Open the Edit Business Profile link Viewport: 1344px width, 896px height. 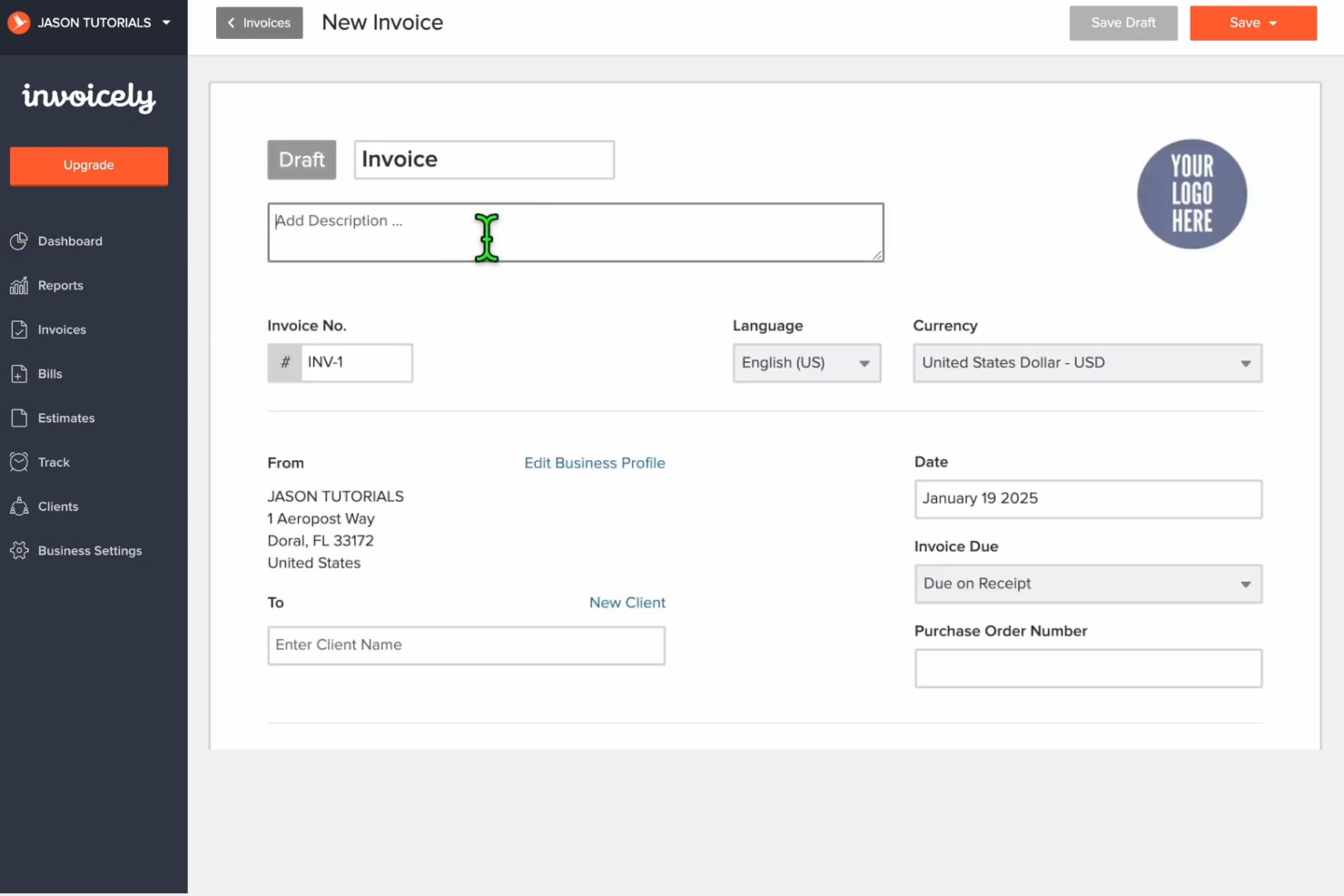595,463
